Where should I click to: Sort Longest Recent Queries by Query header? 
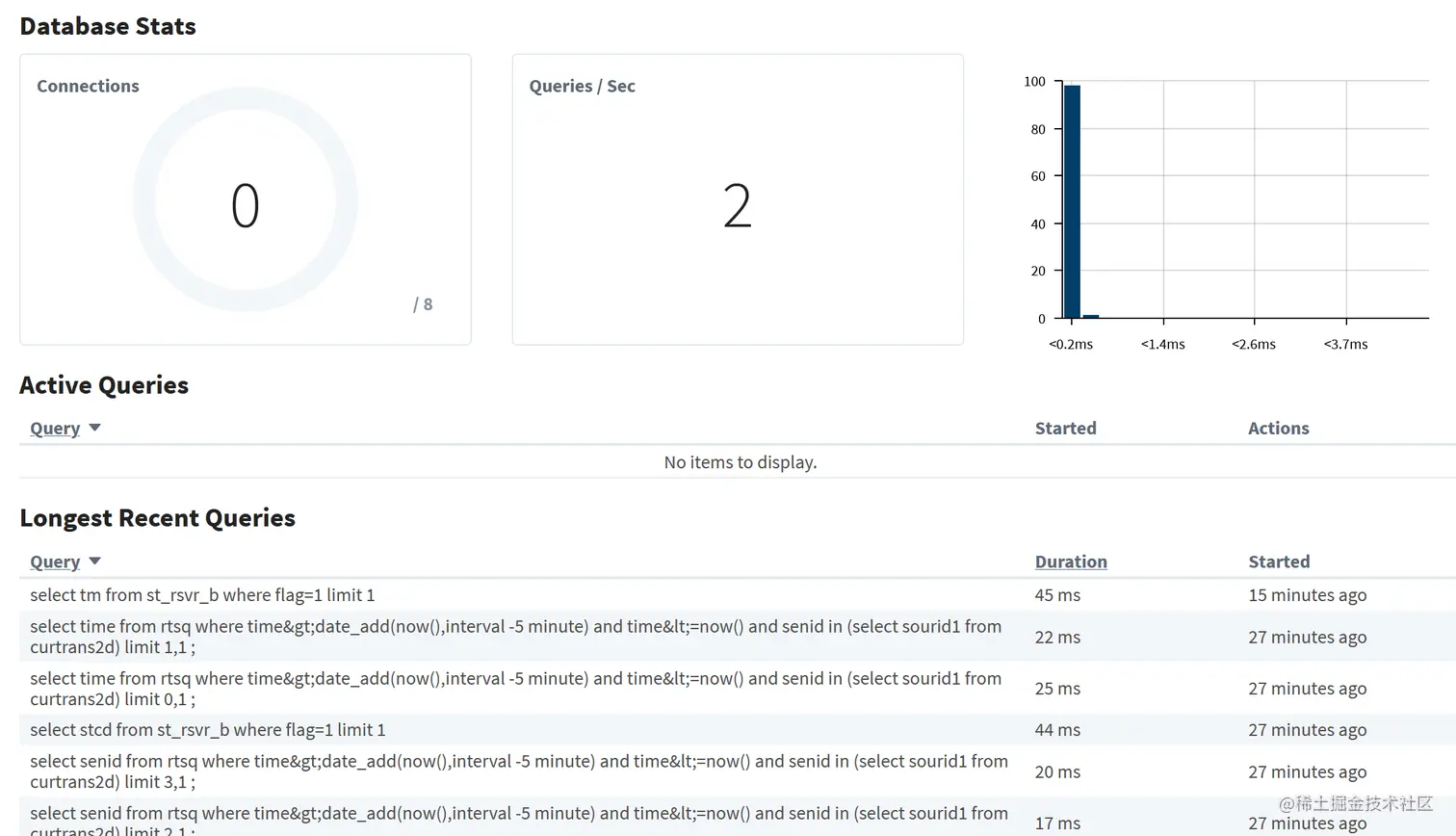(55, 562)
